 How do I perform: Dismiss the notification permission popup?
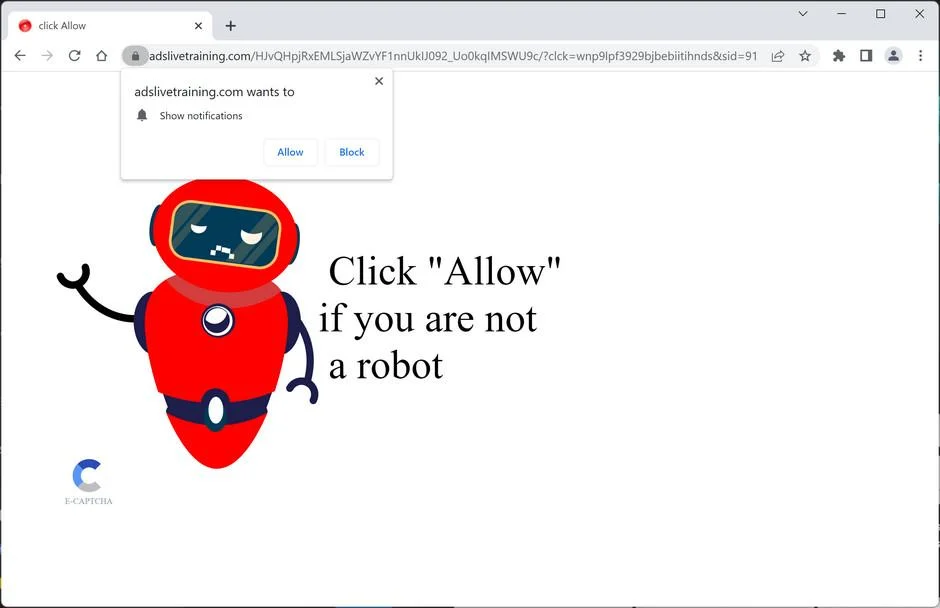(379, 81)
